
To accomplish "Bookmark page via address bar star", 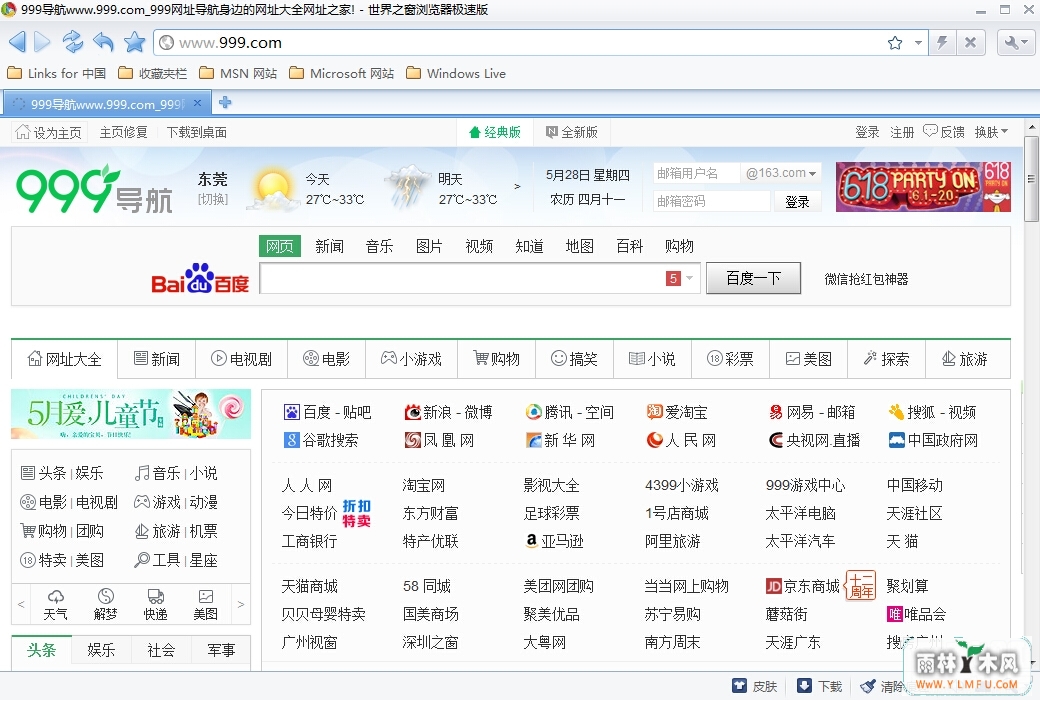I will click(x=895, y=43).
